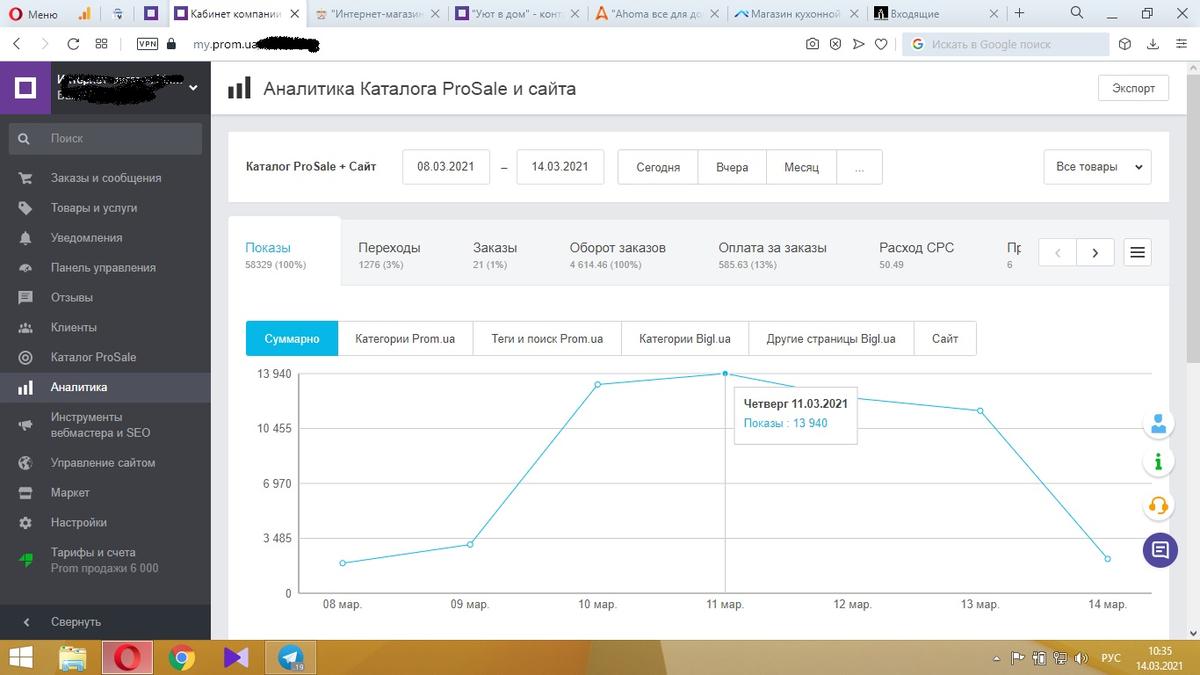Select Категории Prom.ua chart tab
Screen dimensions: 1200x675
(x=405, y=339)
